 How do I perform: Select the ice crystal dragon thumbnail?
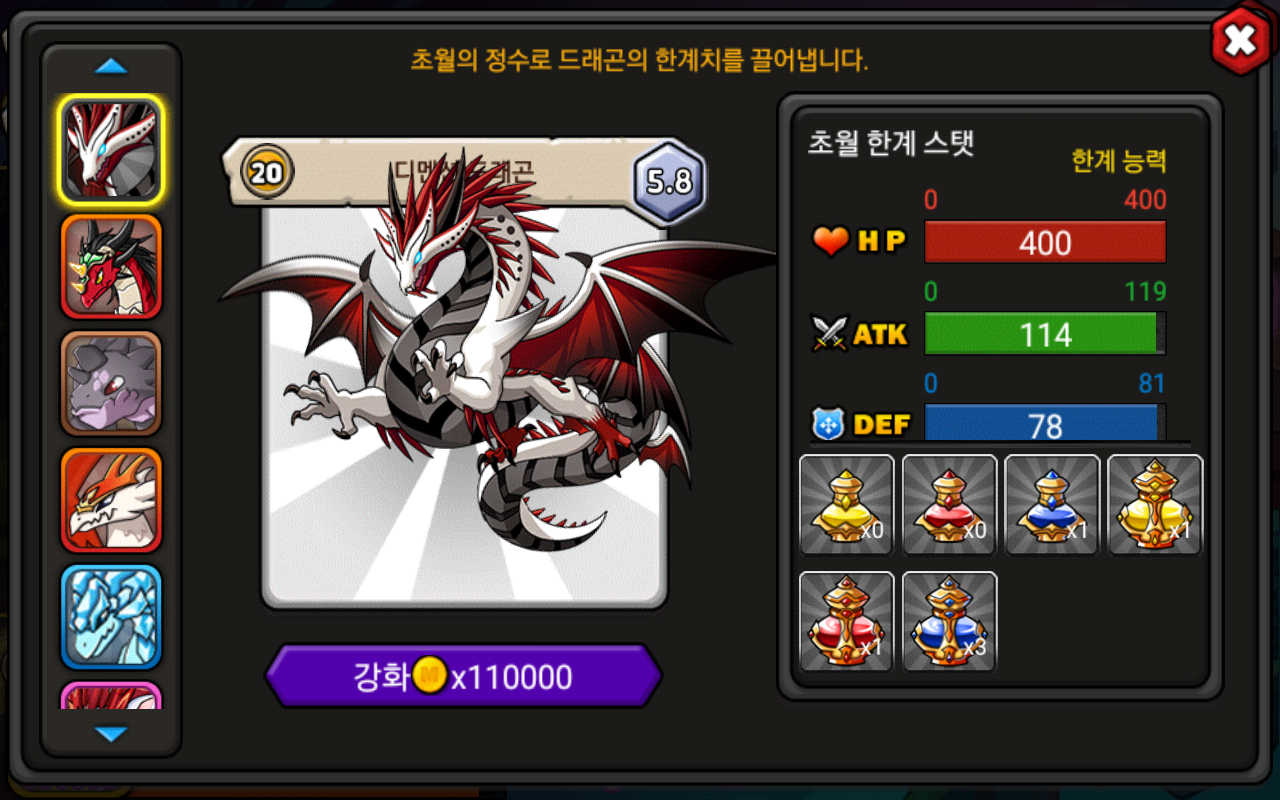(111, 617)
